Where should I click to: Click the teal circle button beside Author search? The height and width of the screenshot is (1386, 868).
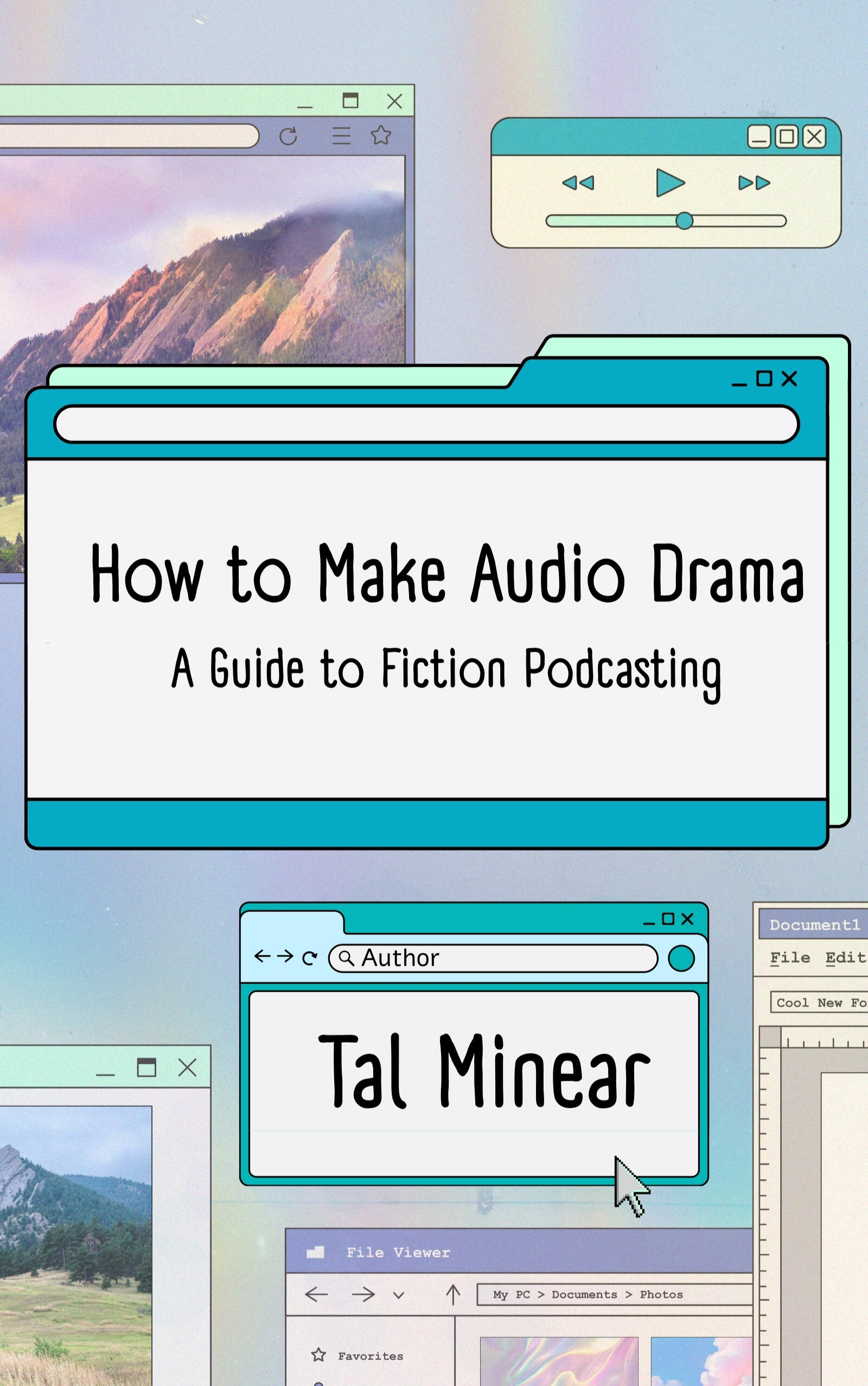pos(681,959)
